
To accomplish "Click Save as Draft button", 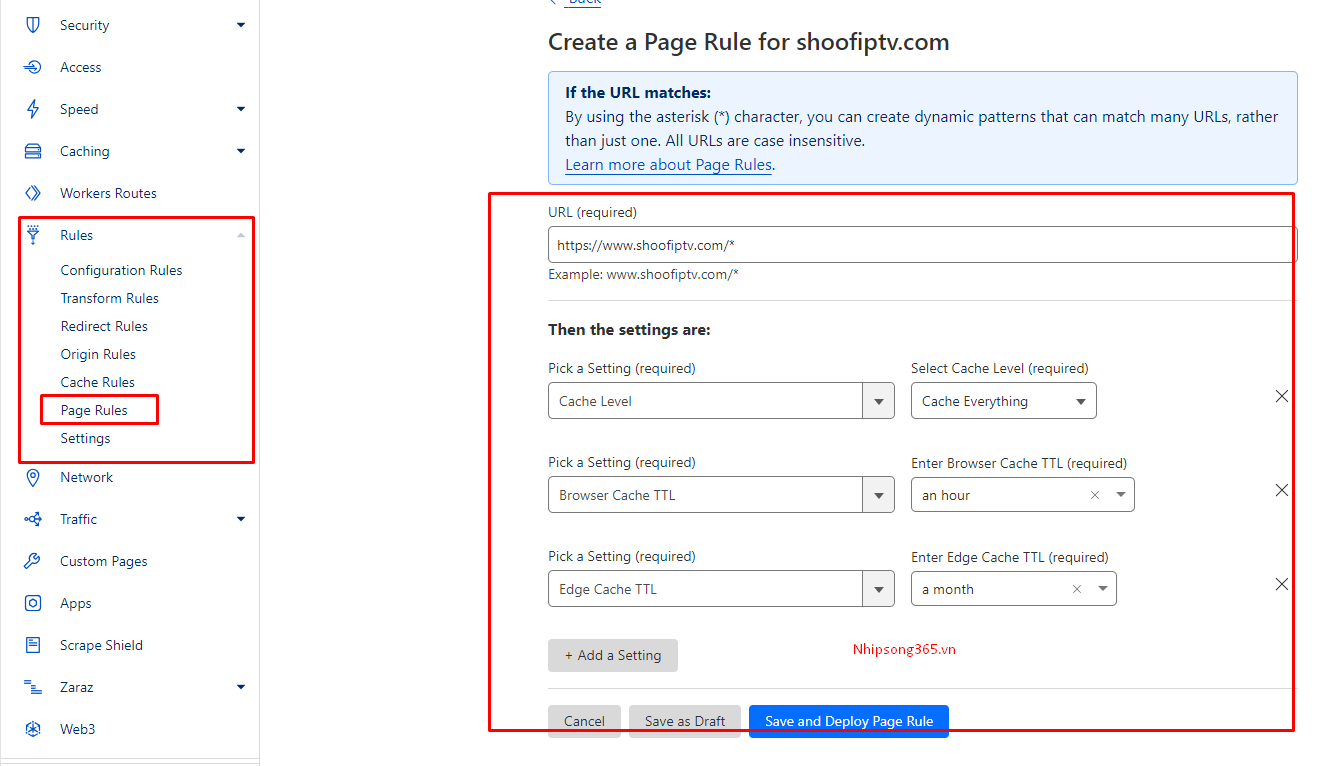I will click(685, 721).
